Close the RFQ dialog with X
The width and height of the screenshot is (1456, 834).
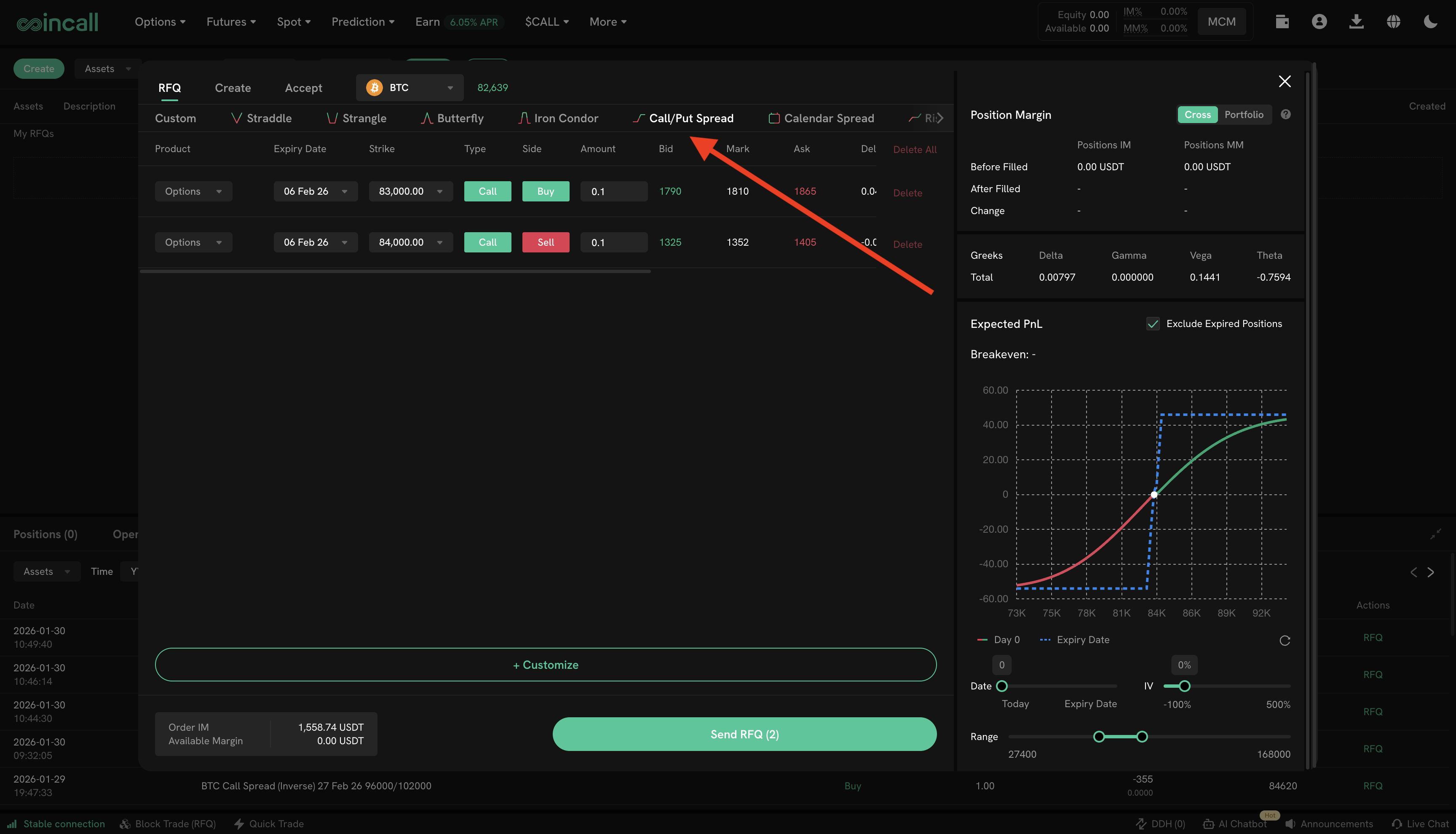point(1285,81)
